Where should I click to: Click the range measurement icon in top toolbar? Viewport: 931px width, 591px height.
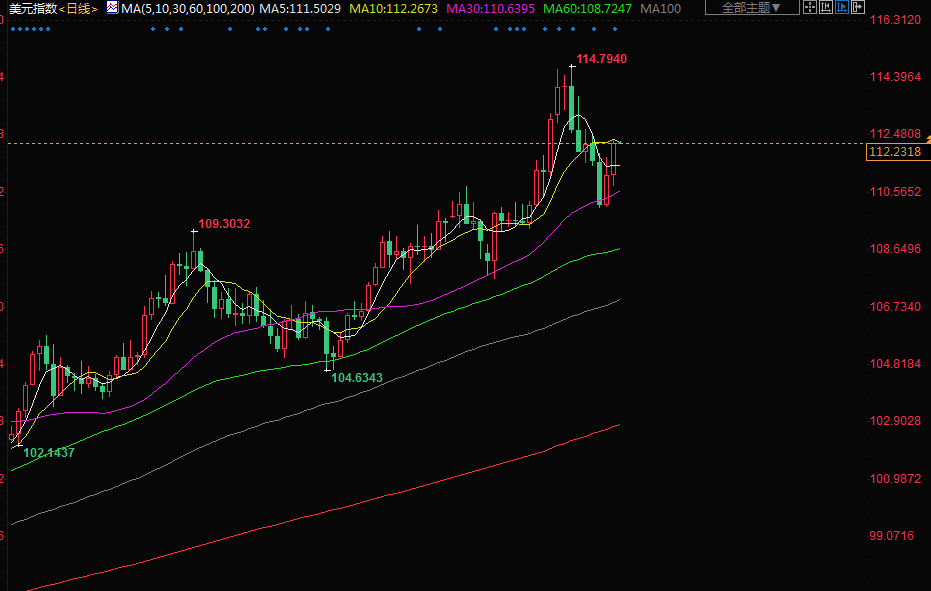click(x=826, y=7)
